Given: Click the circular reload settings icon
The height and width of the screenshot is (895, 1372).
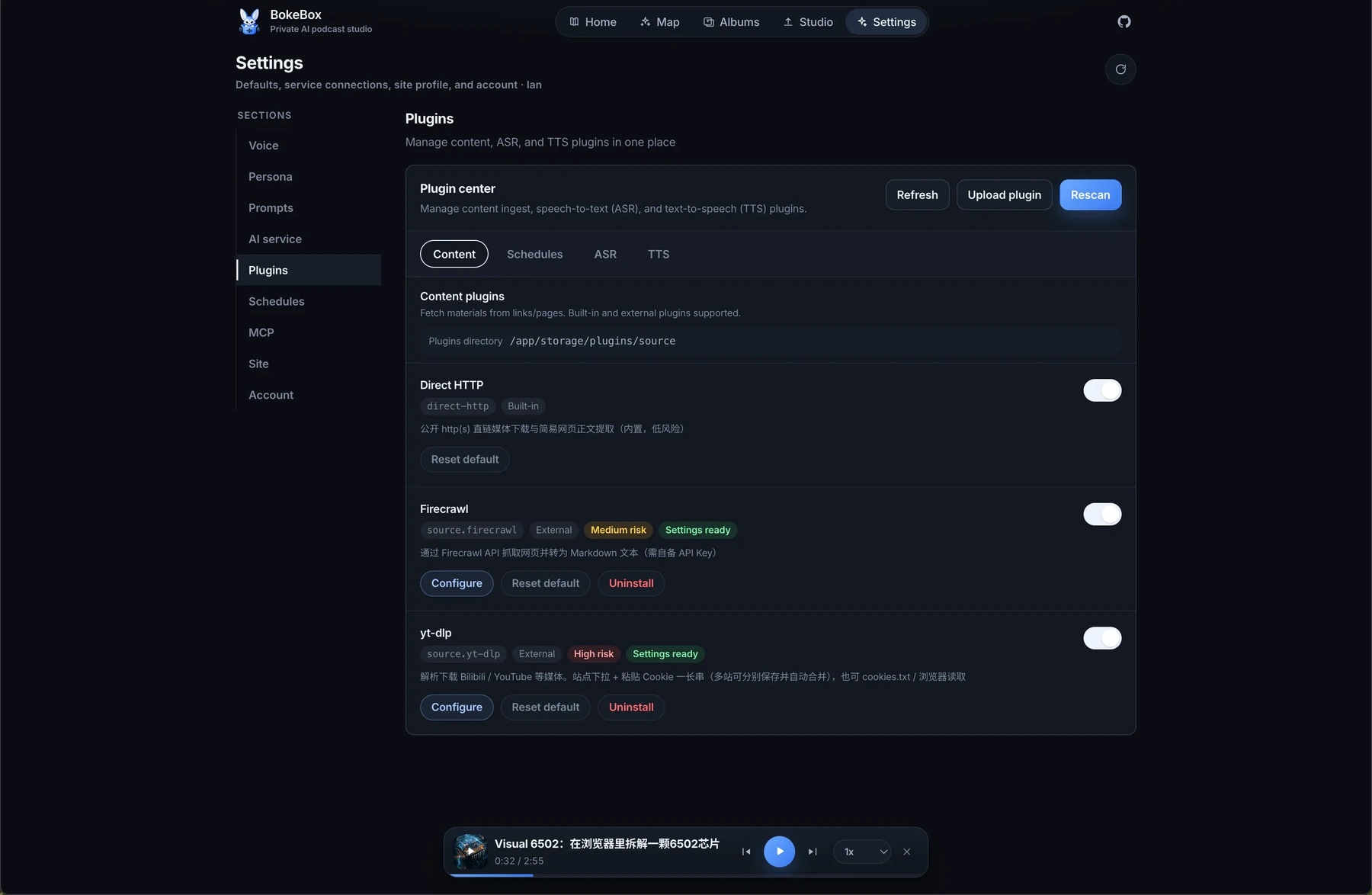Looking at the screenshot, I should click(x=1120, y=69).
